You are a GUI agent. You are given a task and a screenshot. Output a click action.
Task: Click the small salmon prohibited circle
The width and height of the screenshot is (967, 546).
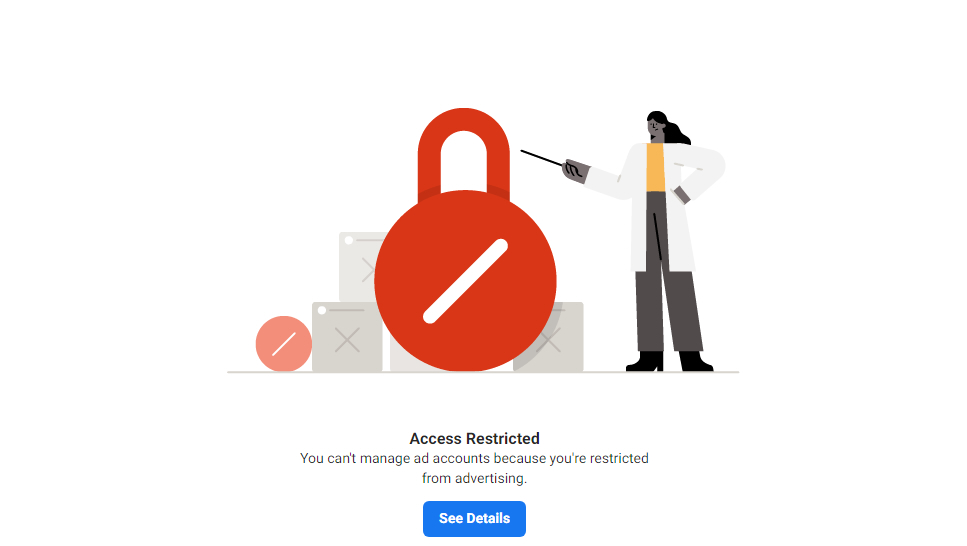tap(283, 344)
